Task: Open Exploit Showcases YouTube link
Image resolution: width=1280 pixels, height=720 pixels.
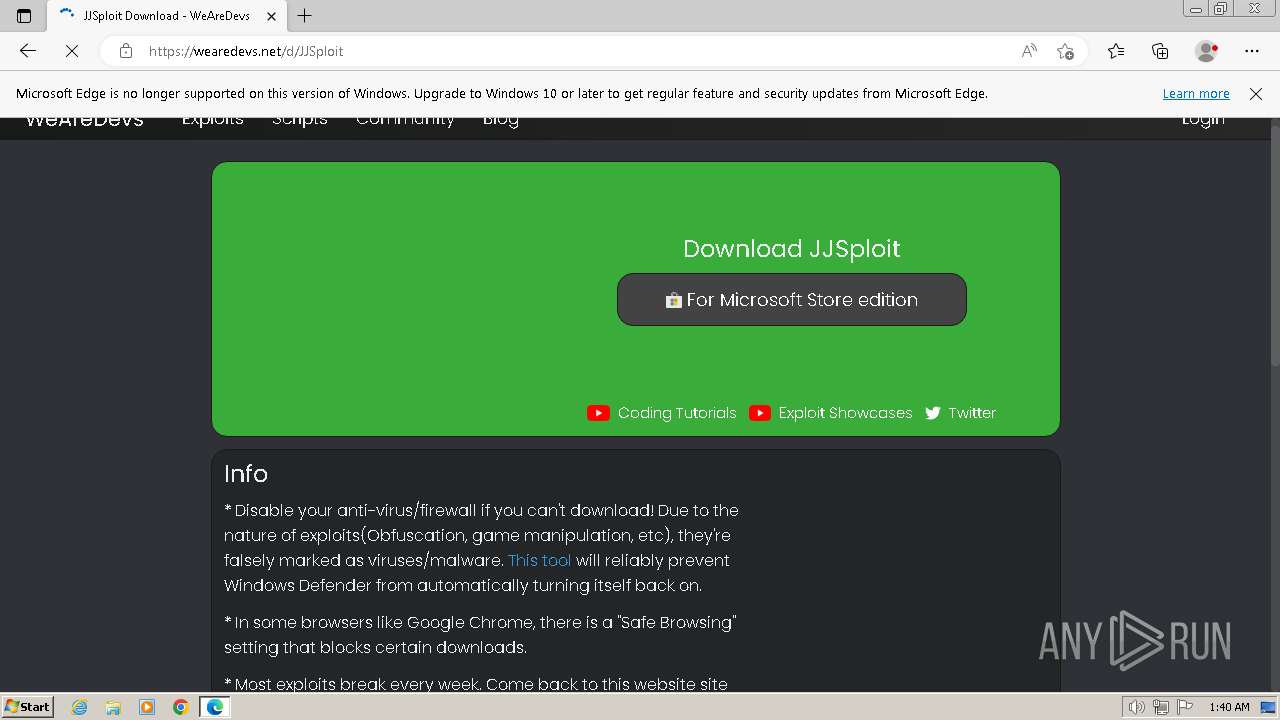Action: click(x=845, y=413)
